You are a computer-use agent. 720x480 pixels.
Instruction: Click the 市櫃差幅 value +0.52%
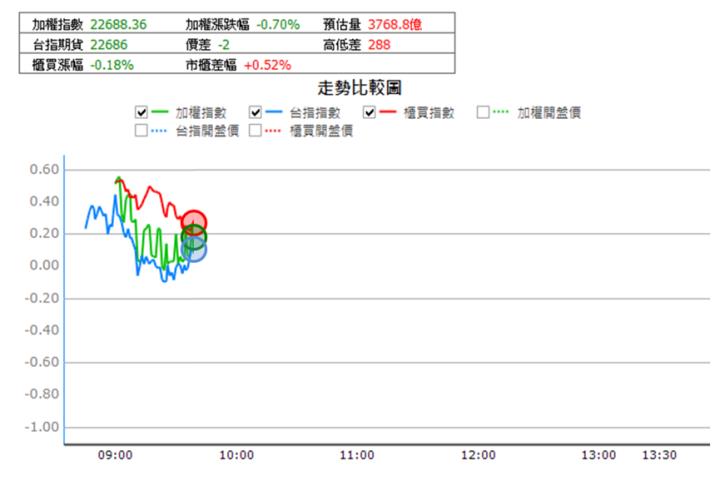point(267,65)
